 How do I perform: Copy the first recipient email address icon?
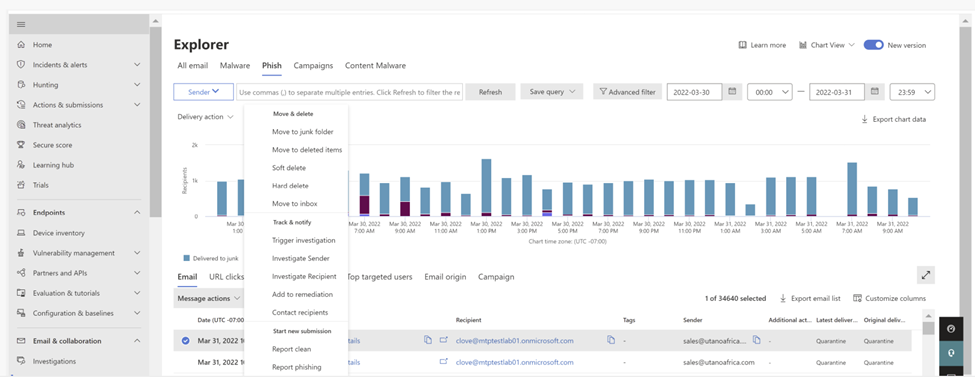click(x=610, y=340)
